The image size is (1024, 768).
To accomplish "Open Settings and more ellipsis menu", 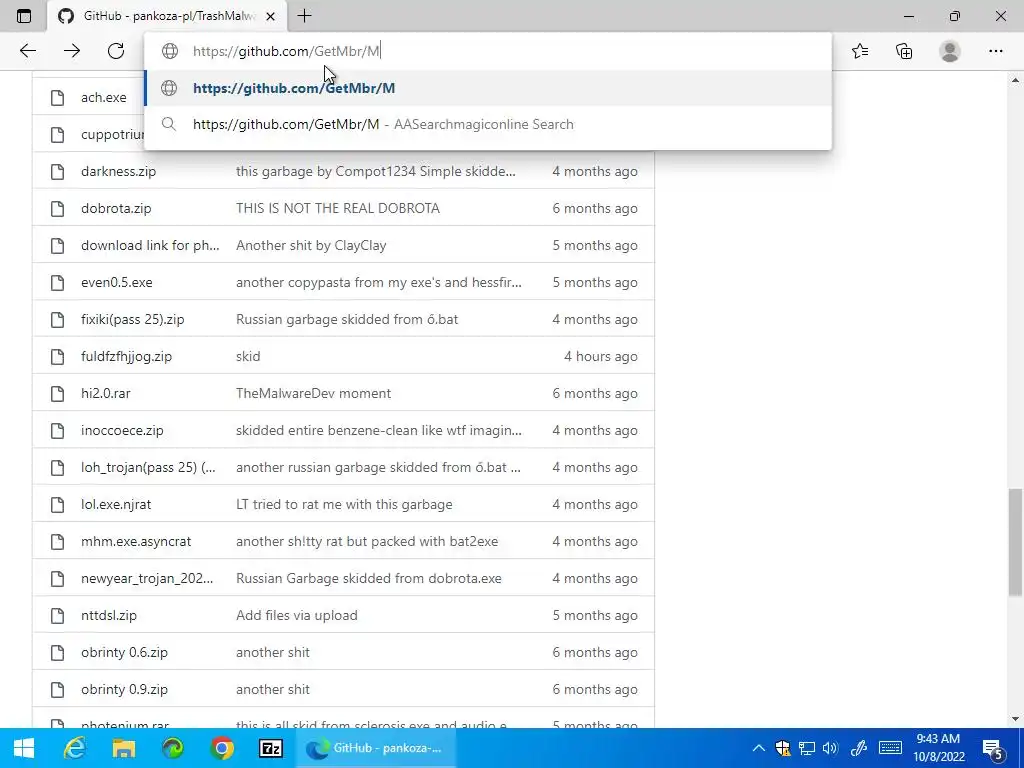I will 995,51.
